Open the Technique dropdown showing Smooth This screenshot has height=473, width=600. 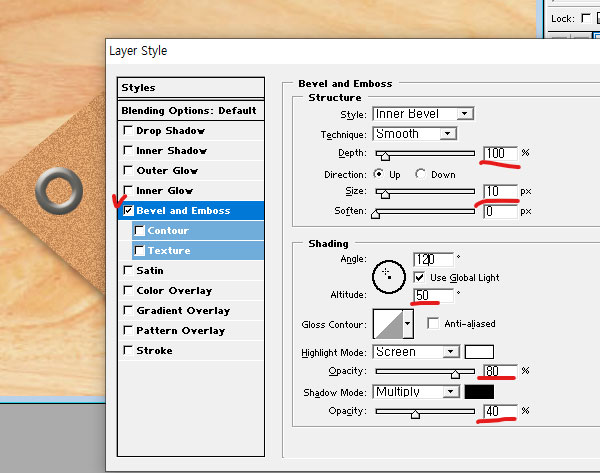[x=414, y=134]
